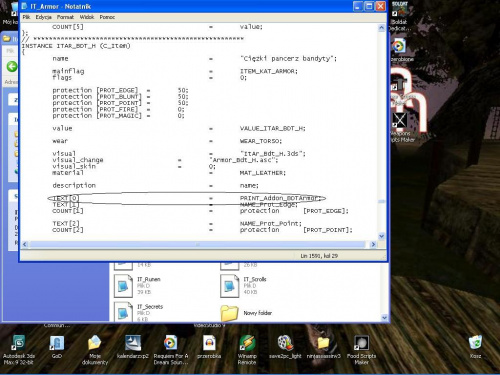Image resolution: width=500 pixels, height=375 pixels.
Task: Click the WEAR_TORSO text
Action: tap(261, 141)
